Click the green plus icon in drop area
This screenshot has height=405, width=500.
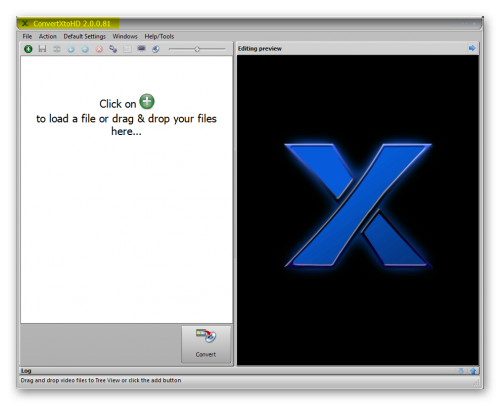point(147,102)
